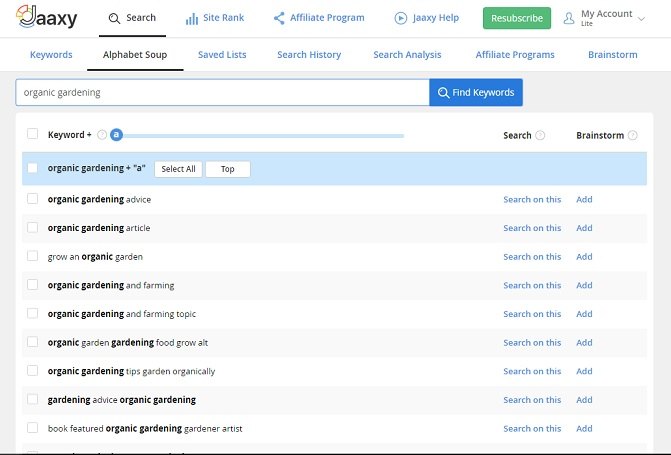
Task: Check the organic gardening tips garden organically row
Action: click(33, 370)
